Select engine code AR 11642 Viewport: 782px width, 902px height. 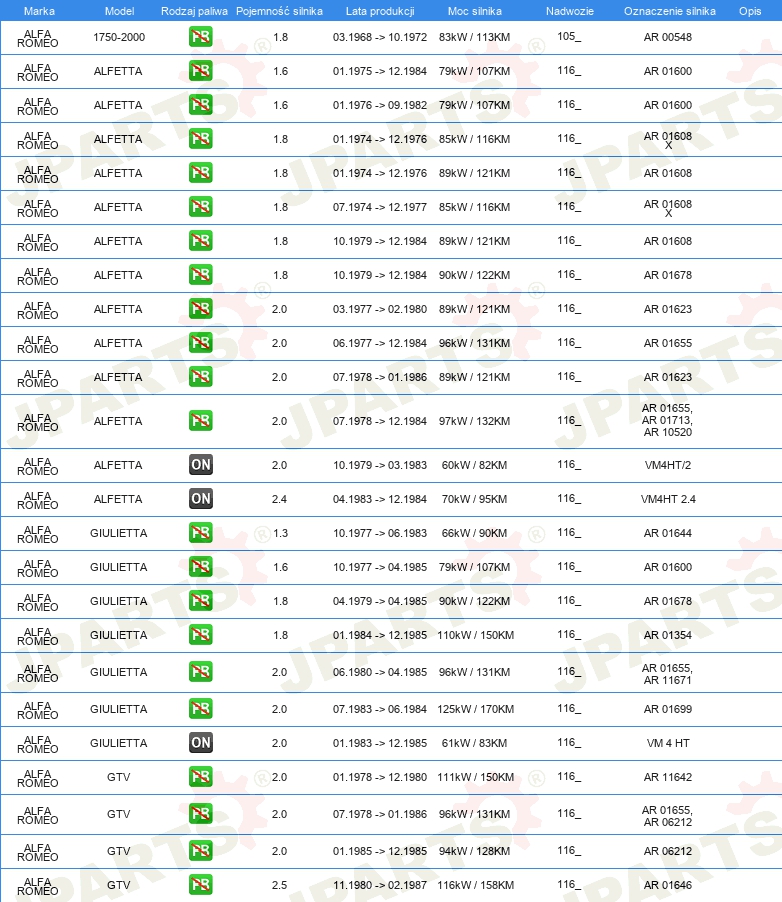(x=667, y=777)
